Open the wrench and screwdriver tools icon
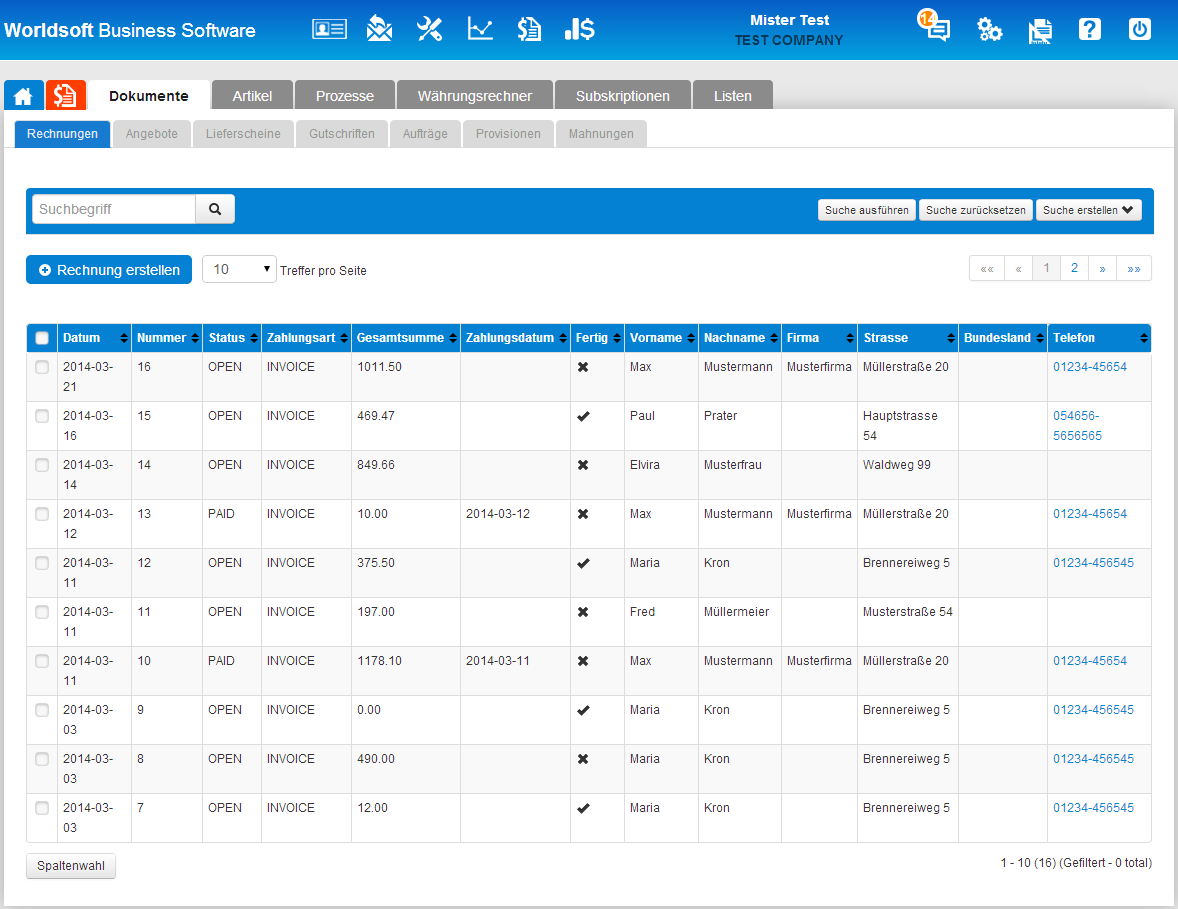1178x909 pixels. pyautogui.click(x=430, y=29)
